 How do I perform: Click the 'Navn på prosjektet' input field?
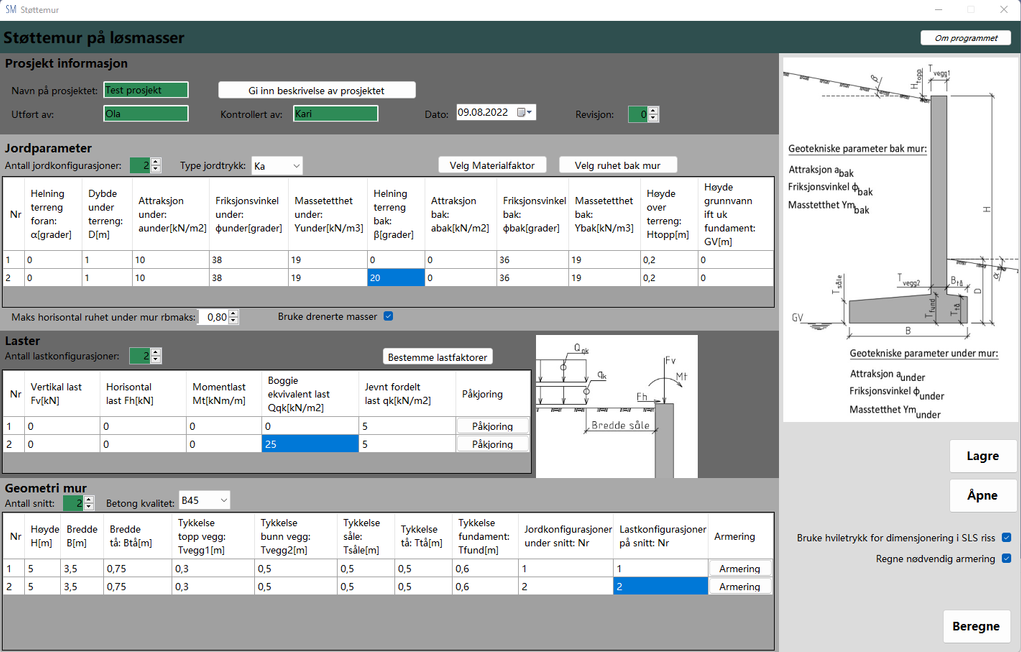coord(146,90)
